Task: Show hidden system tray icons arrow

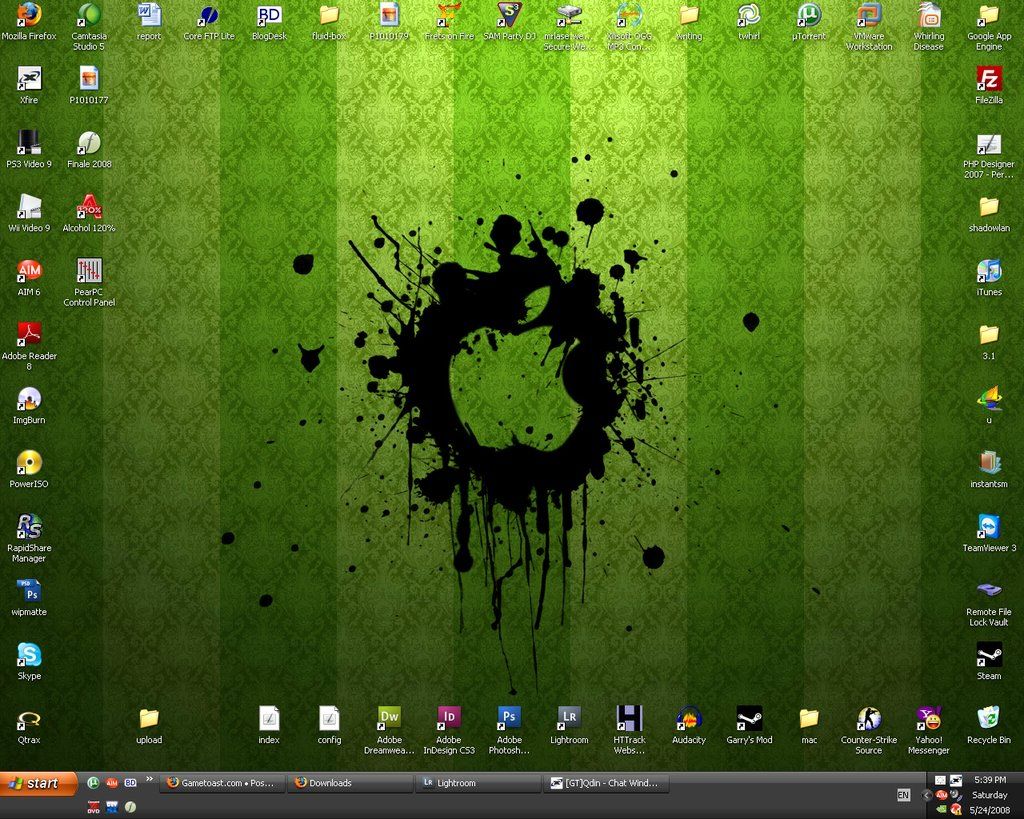Action: (927, 795)
